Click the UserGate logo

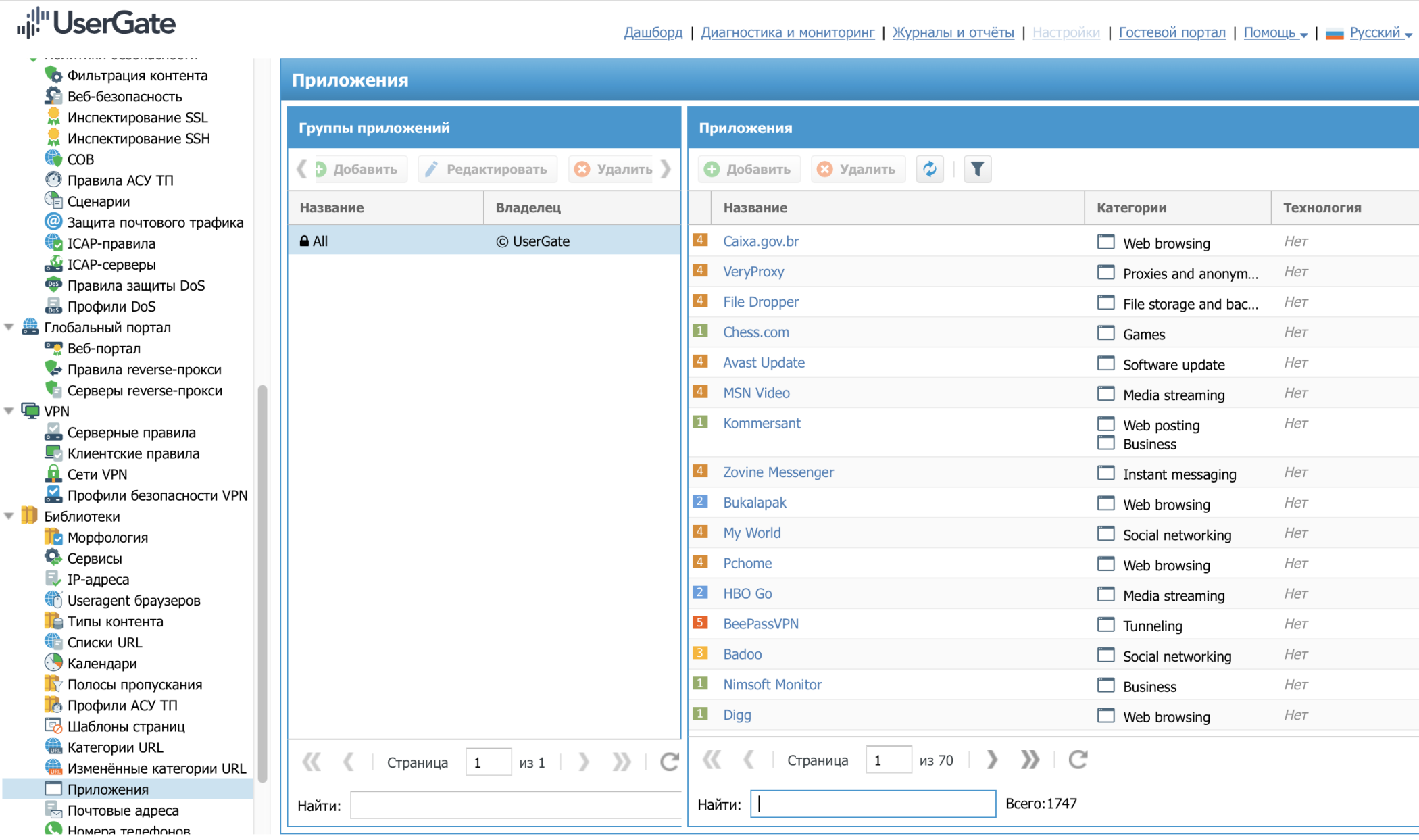[x=96, y=22]
